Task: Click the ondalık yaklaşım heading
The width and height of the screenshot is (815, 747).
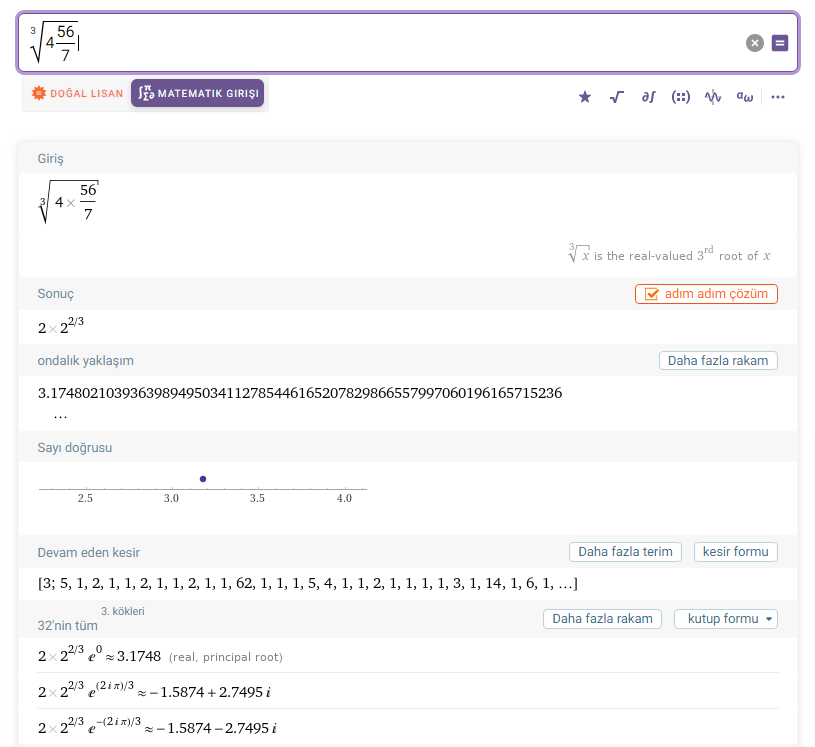Action: tap(85, 361)
